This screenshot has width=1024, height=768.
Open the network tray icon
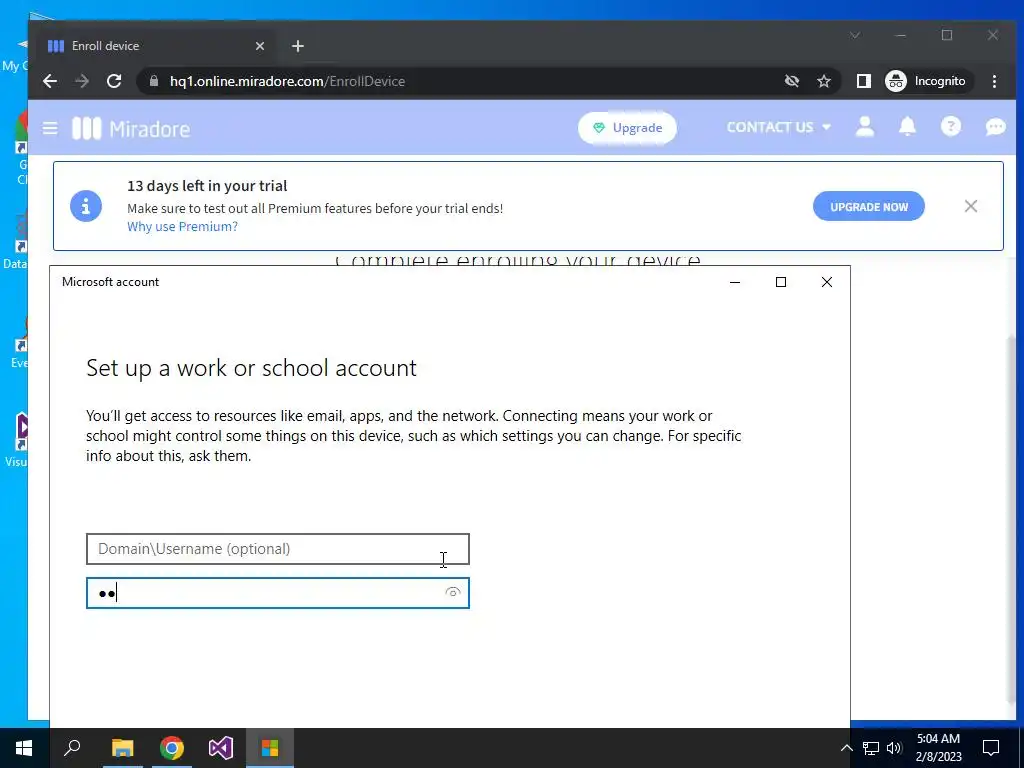[x=871, y=748]
